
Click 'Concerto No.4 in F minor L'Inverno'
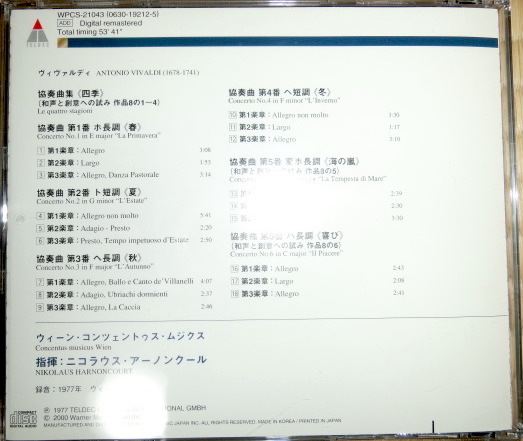[284, 100]
